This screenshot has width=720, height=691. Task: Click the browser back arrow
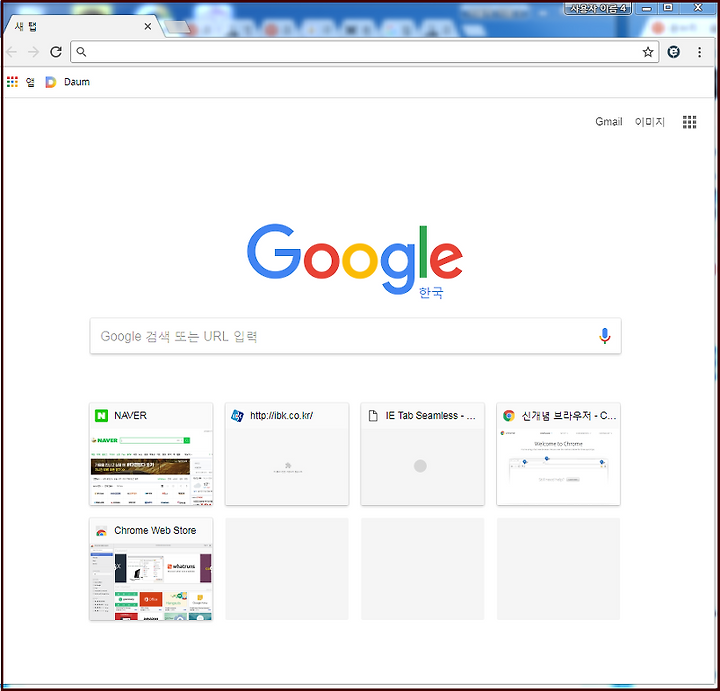[12, 52]
